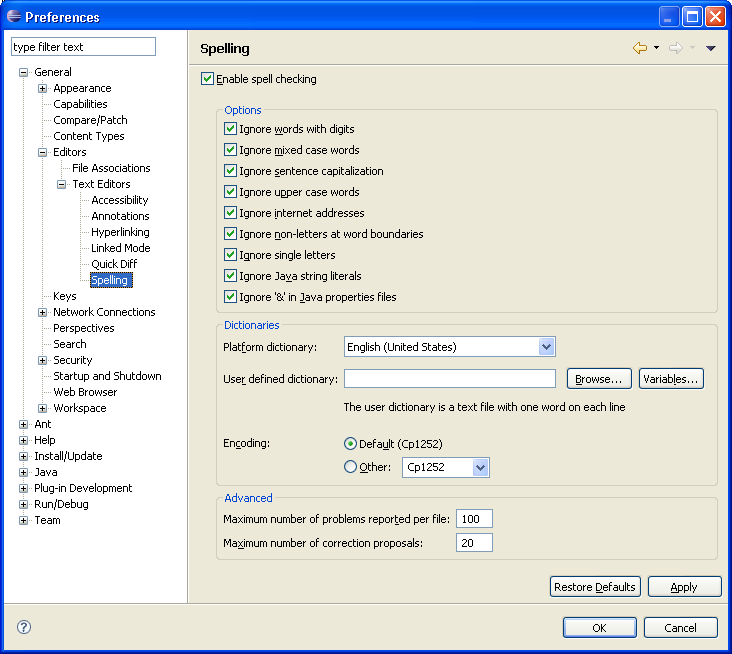Image resolution: width=732 pixels, height=654 pixels.
Task: Open Search preference page
Action: click(70, 344)
